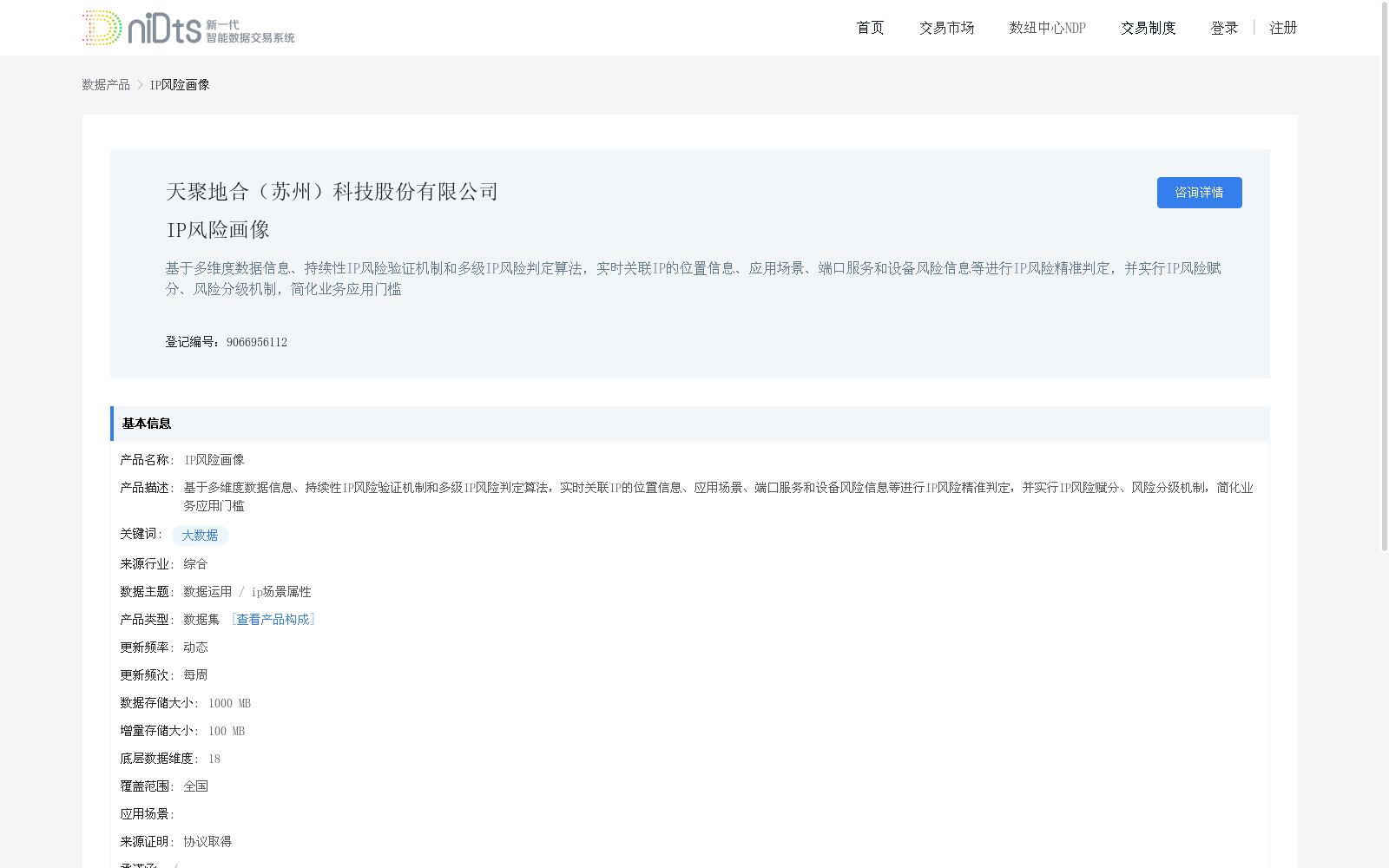The image size is (1389, 868).
Task: Navigate to 数据产品 breadcrumb
Action: pyautogui.click(x=106, y=84)
